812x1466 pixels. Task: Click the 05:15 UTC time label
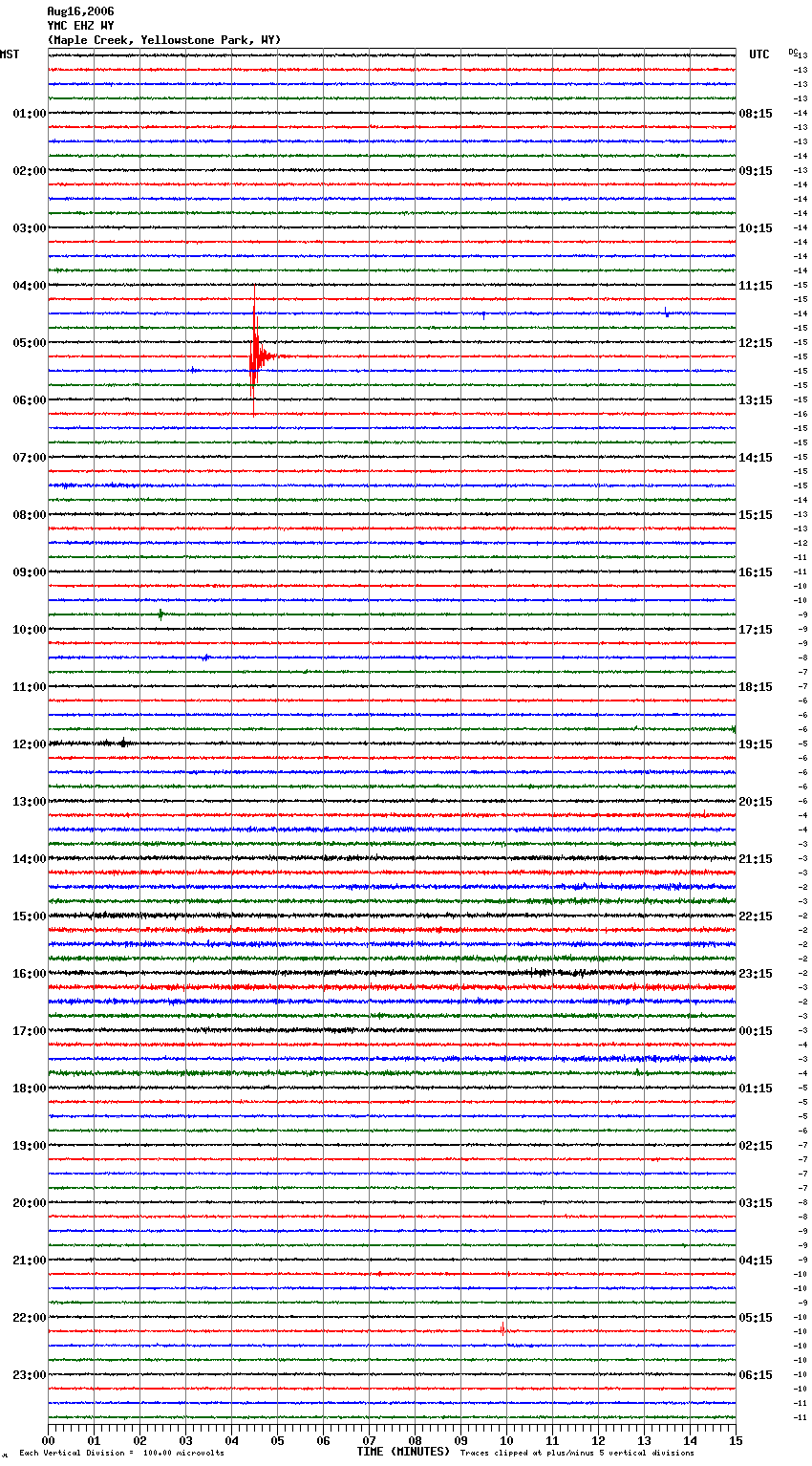[x=756, y=1318]
